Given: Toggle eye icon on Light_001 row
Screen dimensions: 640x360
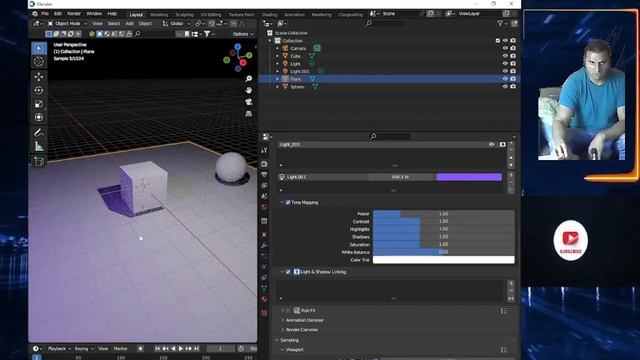Looking at the screenshot, I should (491, 144).
